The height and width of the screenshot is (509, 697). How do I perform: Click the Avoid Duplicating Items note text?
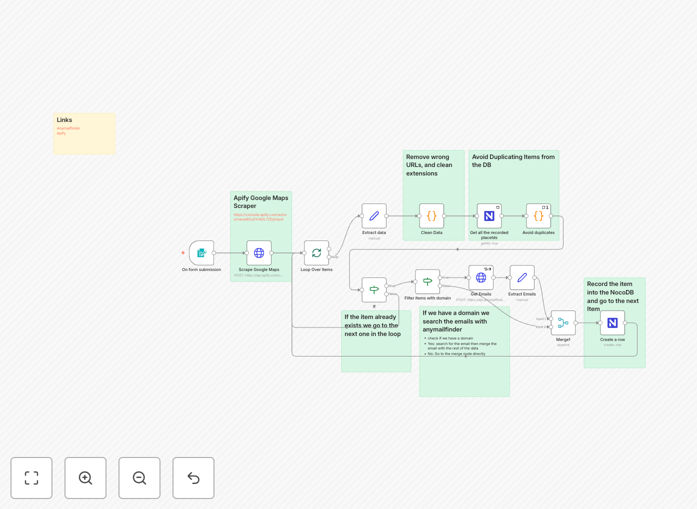(x=513, y=160)
